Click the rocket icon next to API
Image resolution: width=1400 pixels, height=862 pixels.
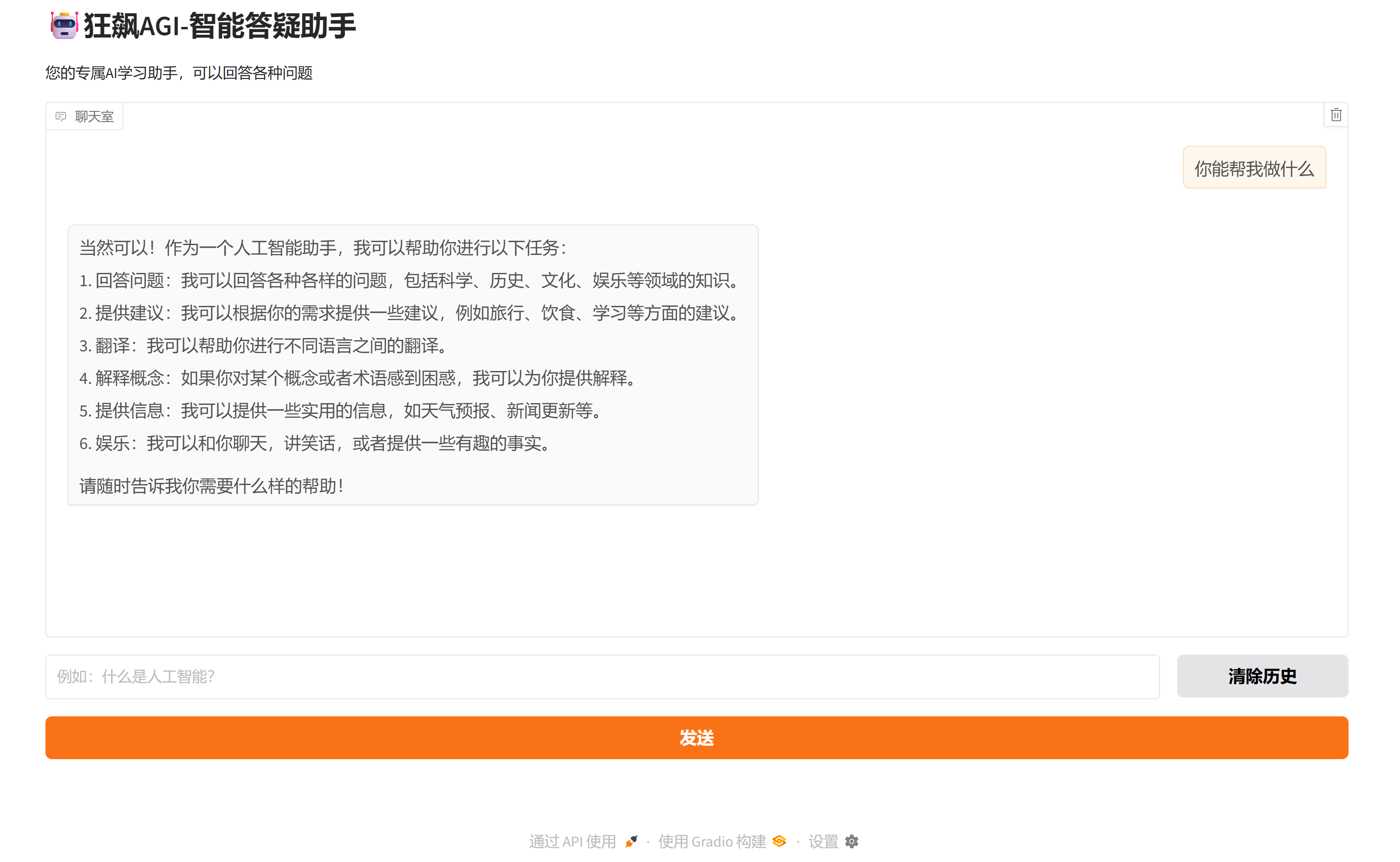[631, 841]
